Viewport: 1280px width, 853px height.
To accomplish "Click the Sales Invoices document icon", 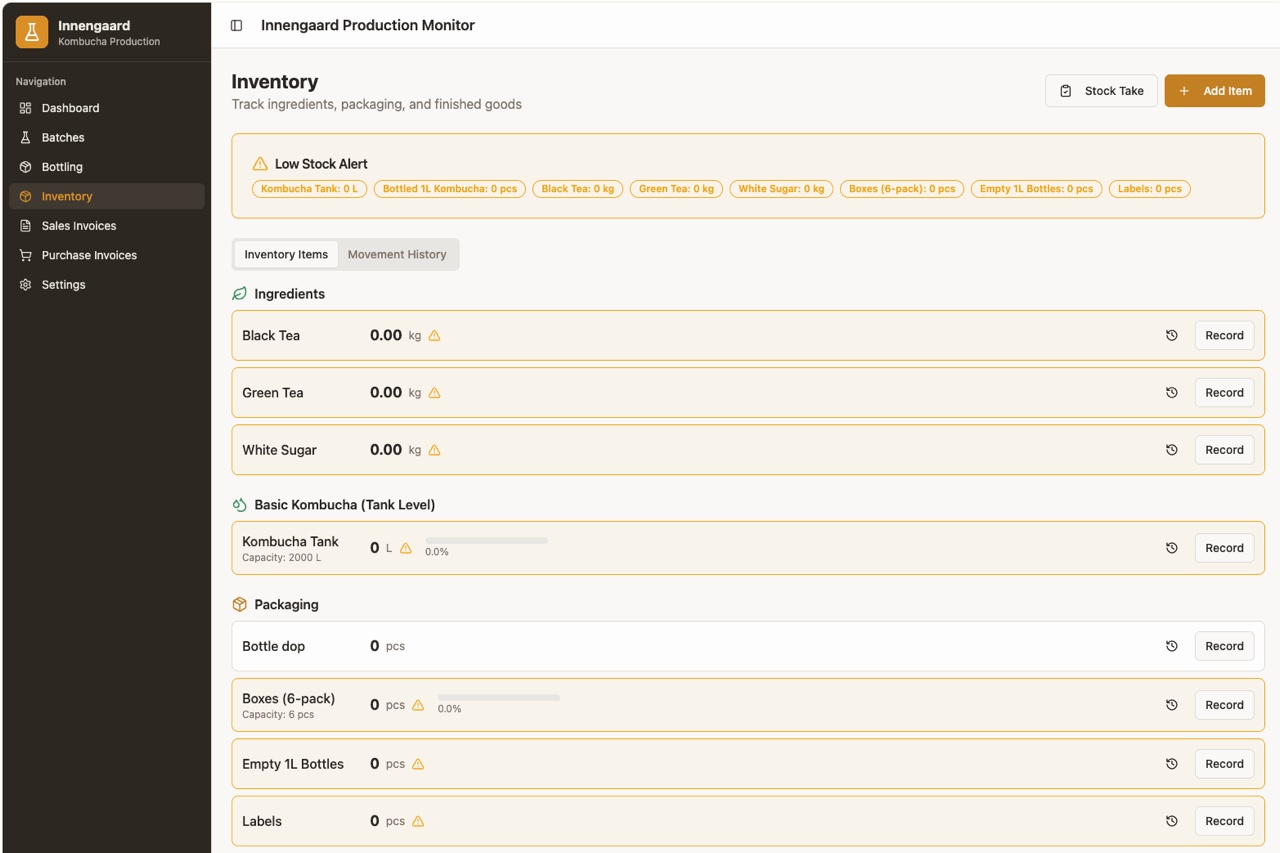I will coord(25,225).
